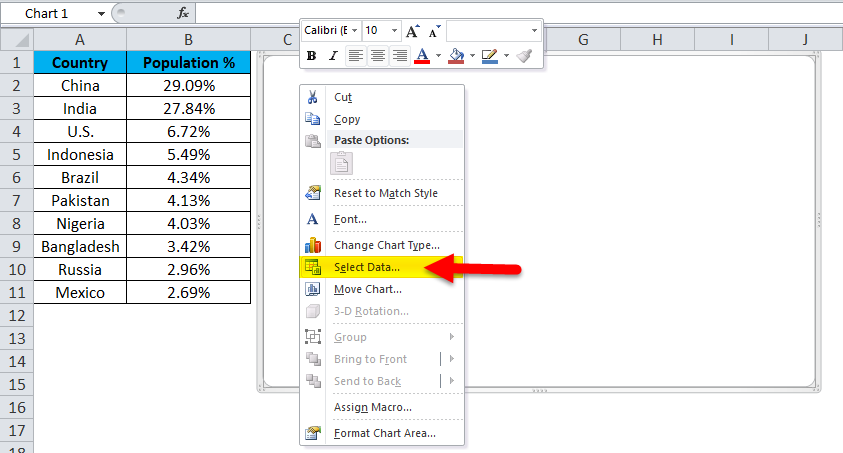
Task: Apply shape fill paint bucket
Action: (456, 55)
